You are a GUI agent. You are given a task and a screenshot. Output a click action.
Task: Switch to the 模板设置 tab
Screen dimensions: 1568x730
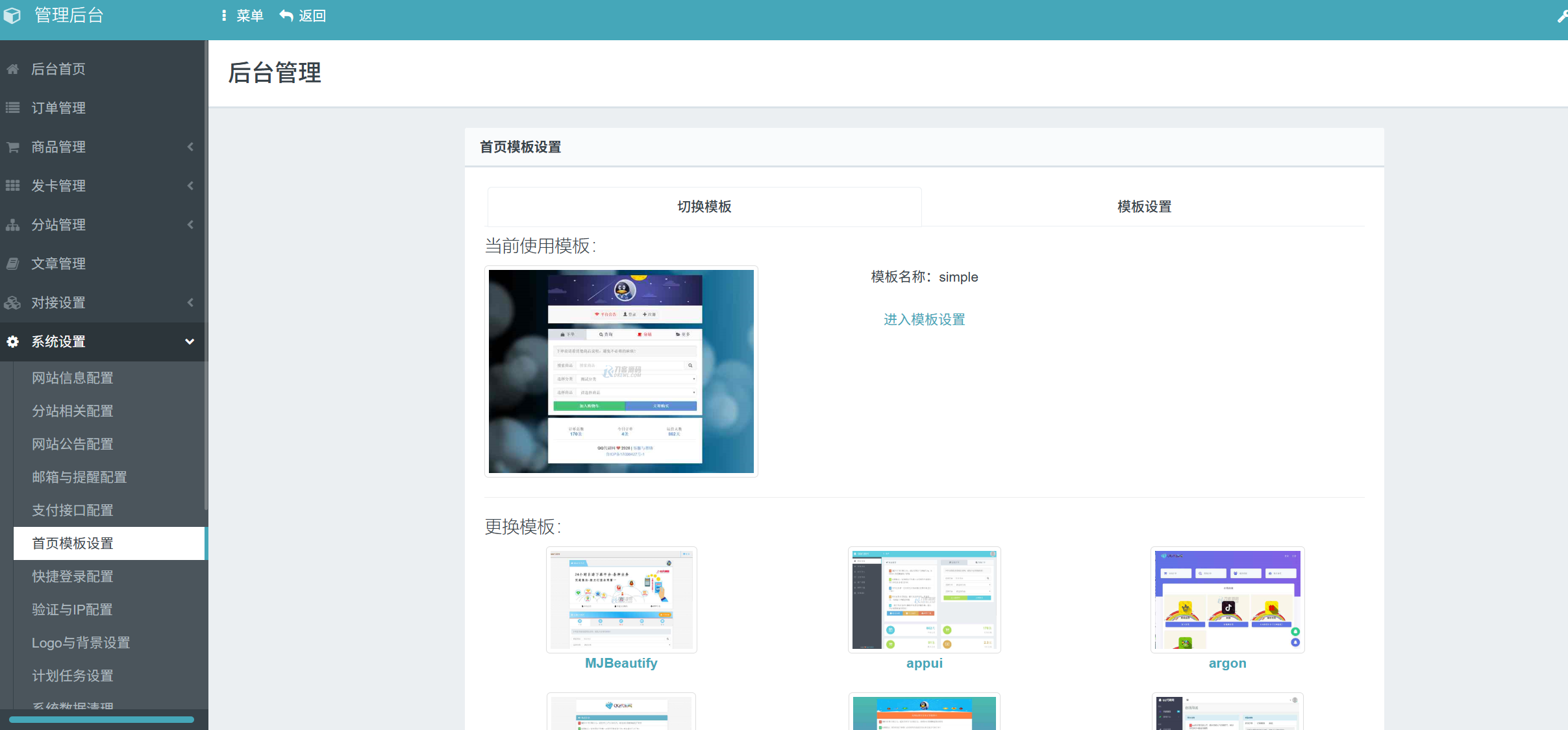[1143, 206]
